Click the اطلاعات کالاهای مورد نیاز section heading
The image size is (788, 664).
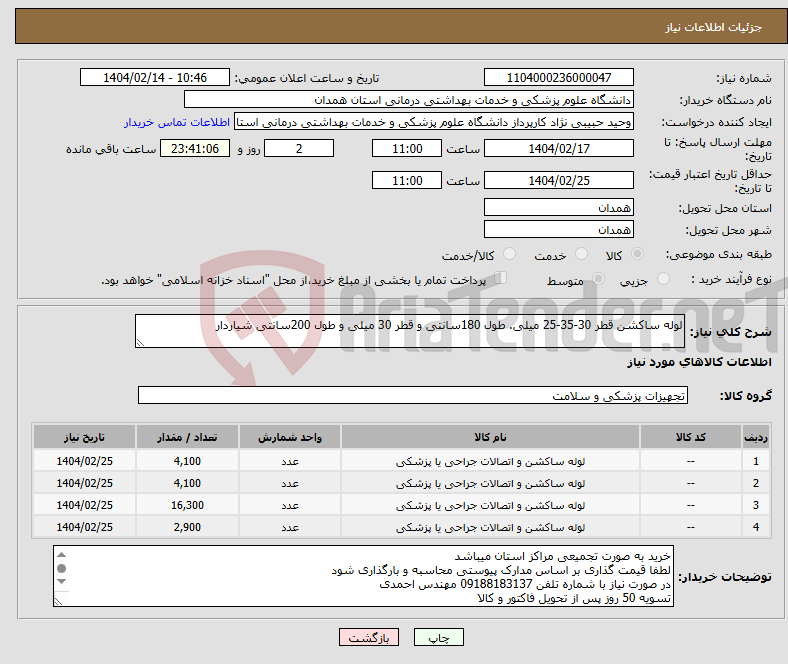pos(699,362)
